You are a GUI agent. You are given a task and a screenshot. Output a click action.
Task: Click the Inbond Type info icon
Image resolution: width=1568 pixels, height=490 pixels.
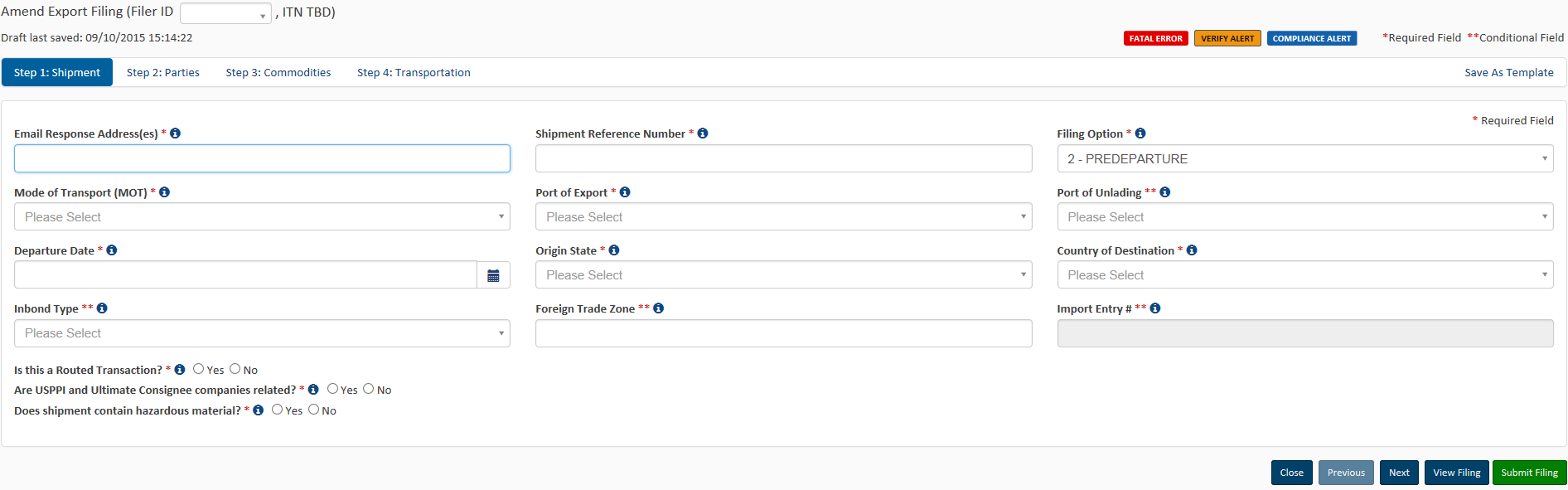[x=102, y=308]
